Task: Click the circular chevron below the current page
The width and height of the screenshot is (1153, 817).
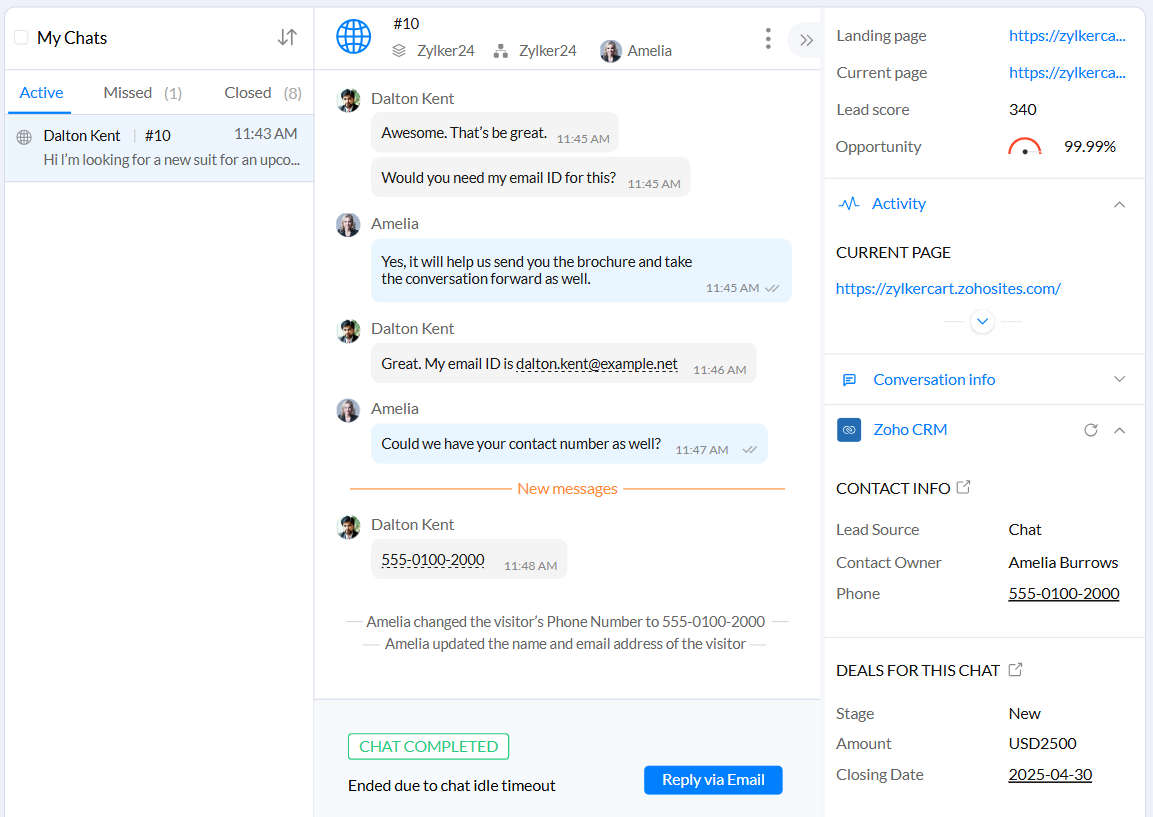Action: (982, 321)
